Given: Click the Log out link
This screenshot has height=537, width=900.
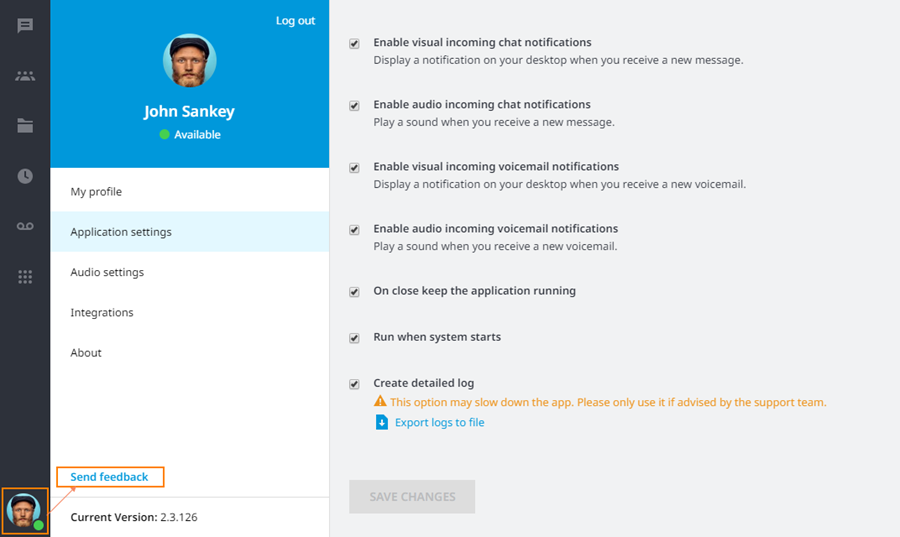Looking at the screenshot, I should click(295, 21).
